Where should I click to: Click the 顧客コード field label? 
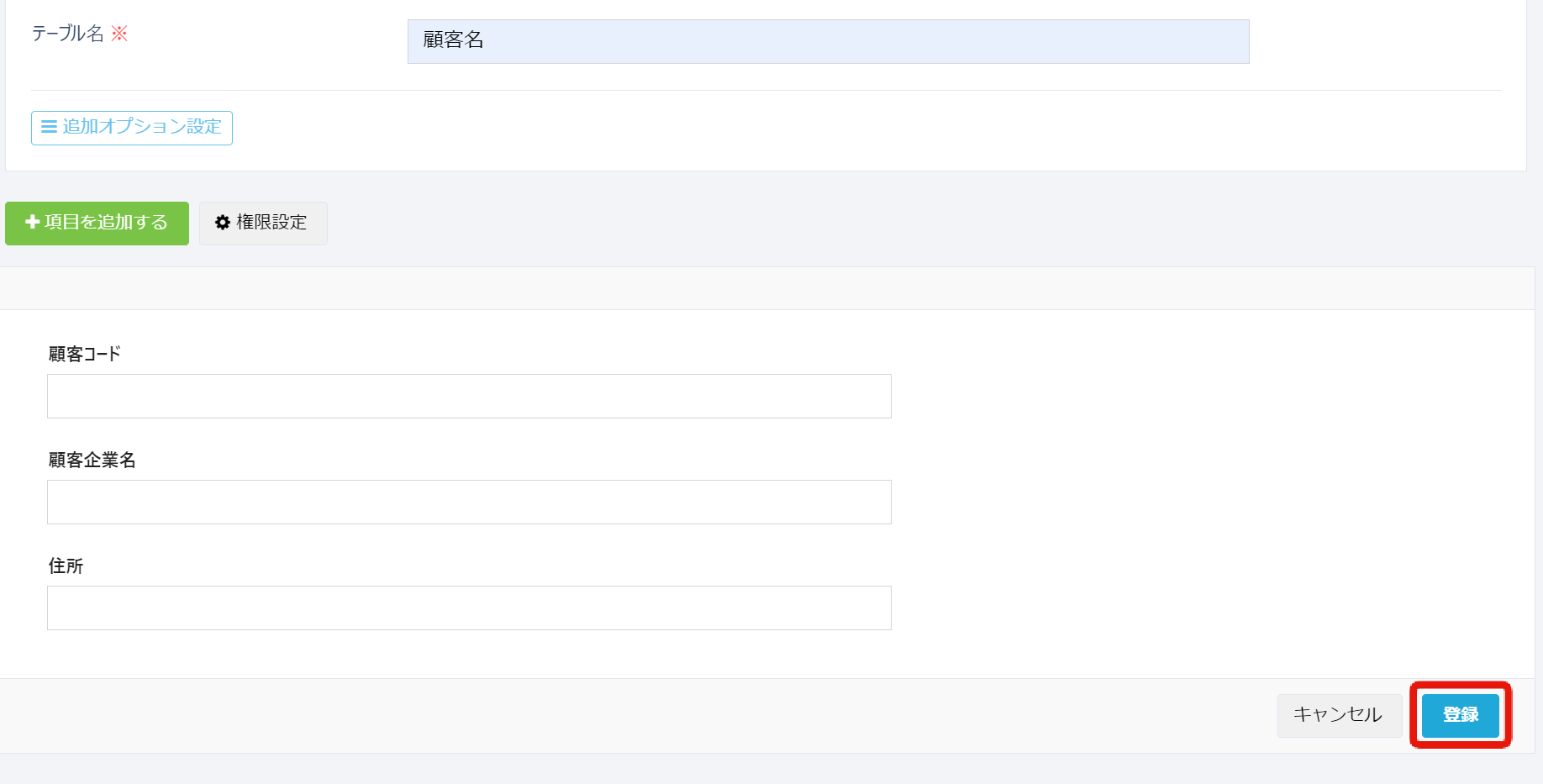click(x=84, y=354)
